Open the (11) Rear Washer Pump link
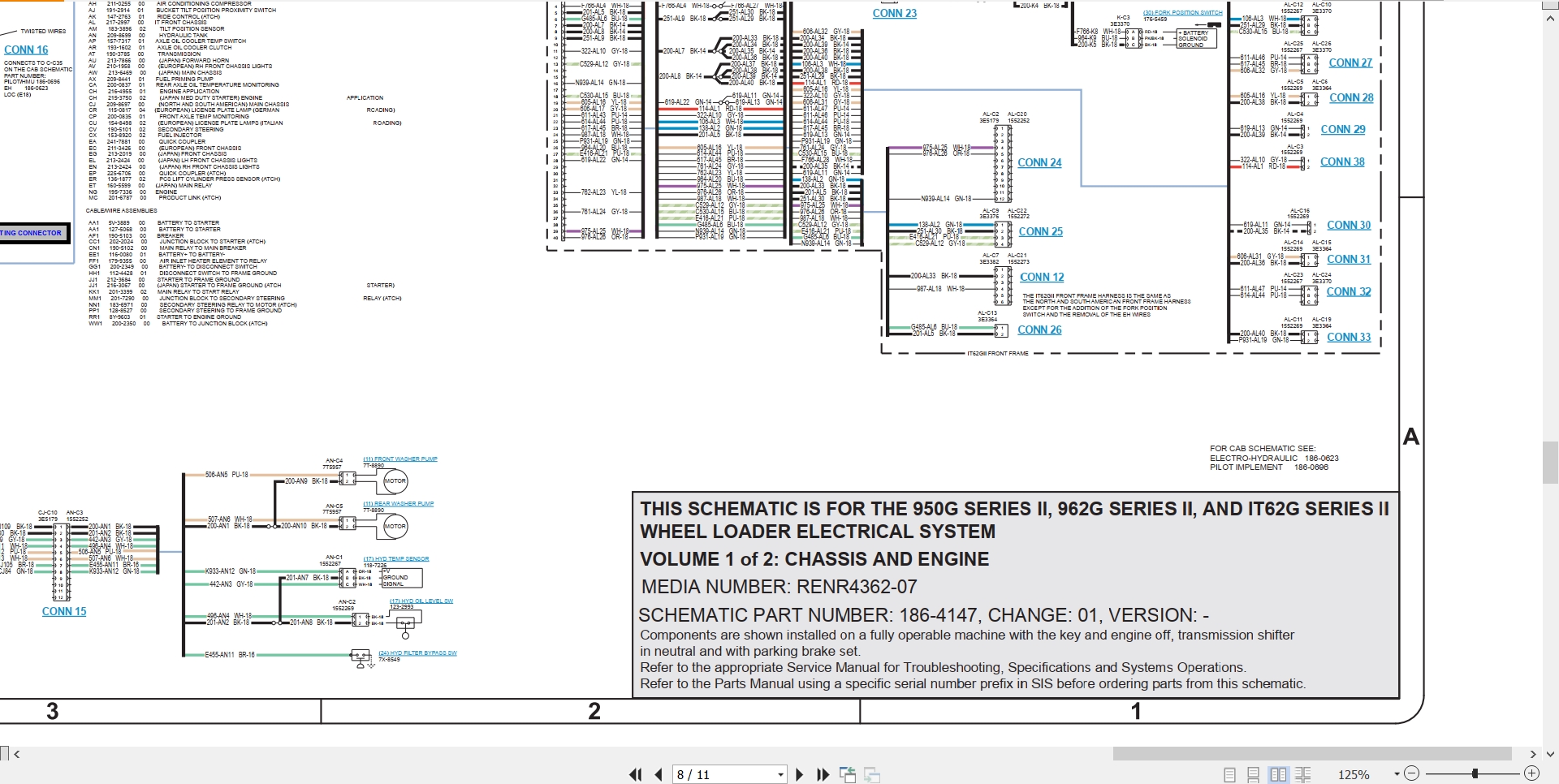Screen dimensions: 1559x784 click(x=399, y=504)
